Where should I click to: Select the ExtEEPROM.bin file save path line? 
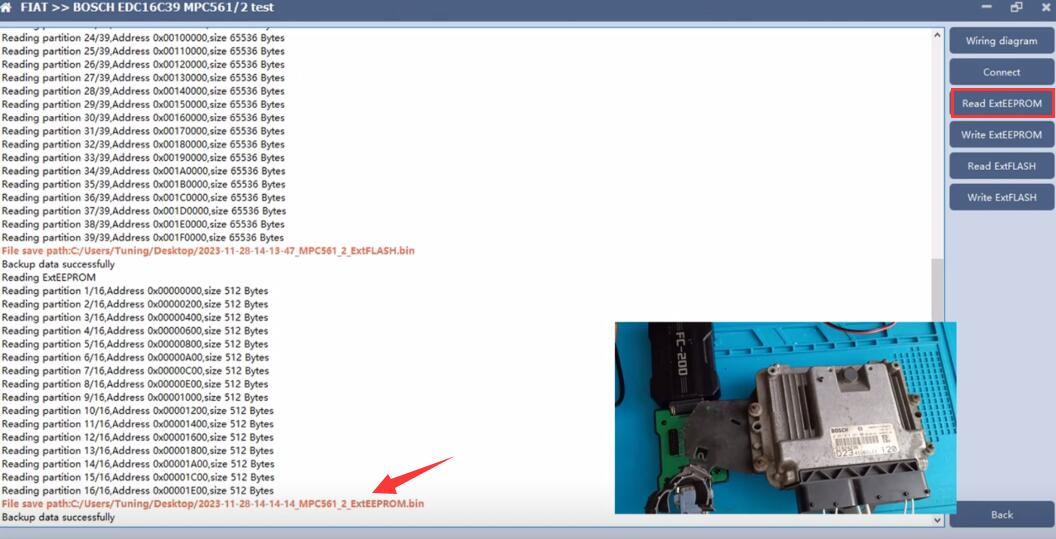coord(213,504)
